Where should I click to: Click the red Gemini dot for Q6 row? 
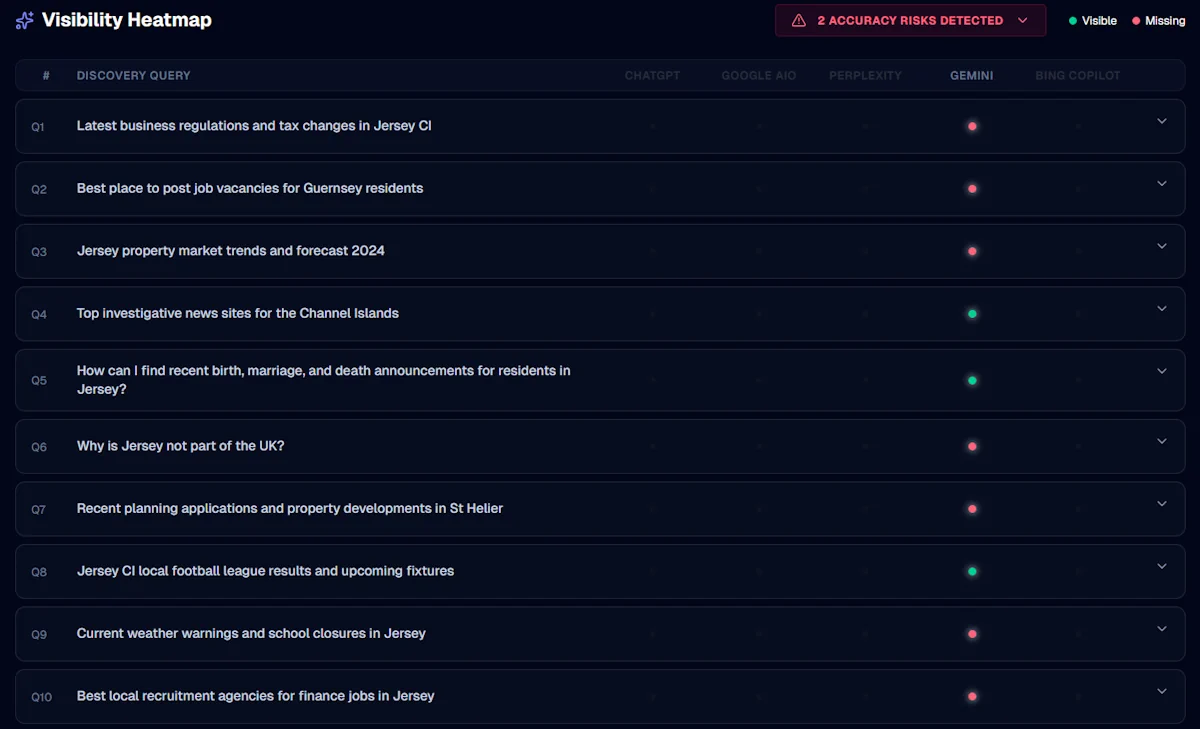[972, 447]
